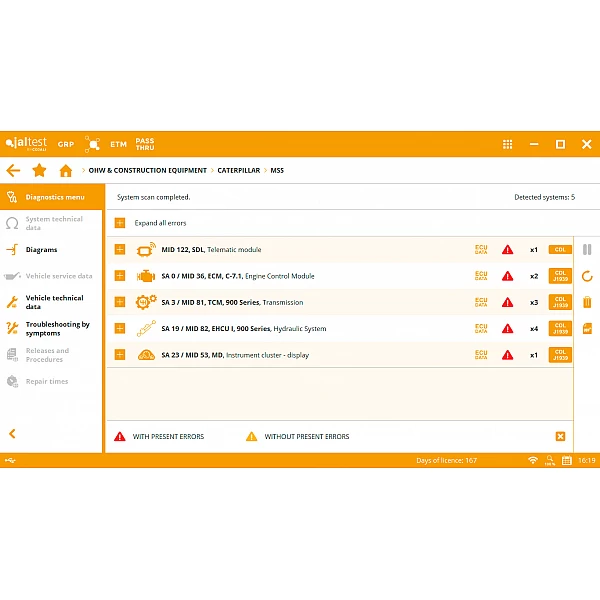Open calendar icon in status bar

(567, 460)
